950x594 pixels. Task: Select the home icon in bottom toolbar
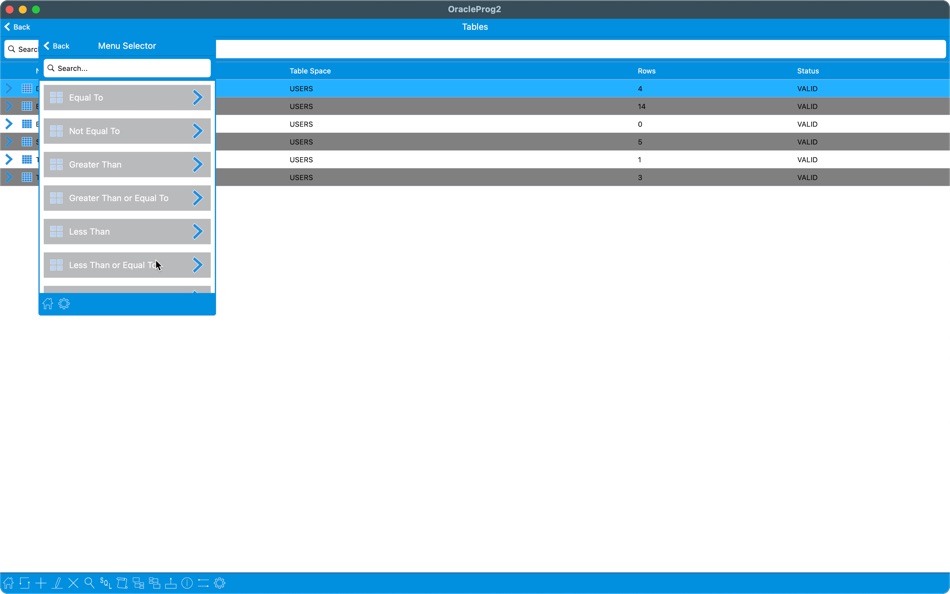click(10, 582)
